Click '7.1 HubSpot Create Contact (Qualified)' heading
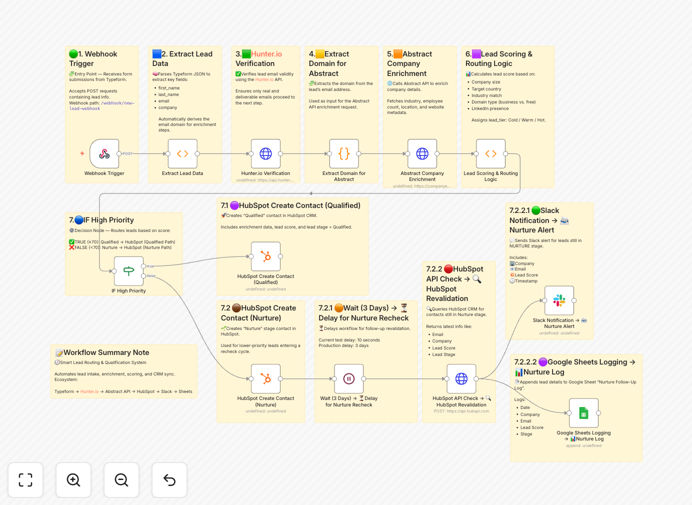 (290, 205)
